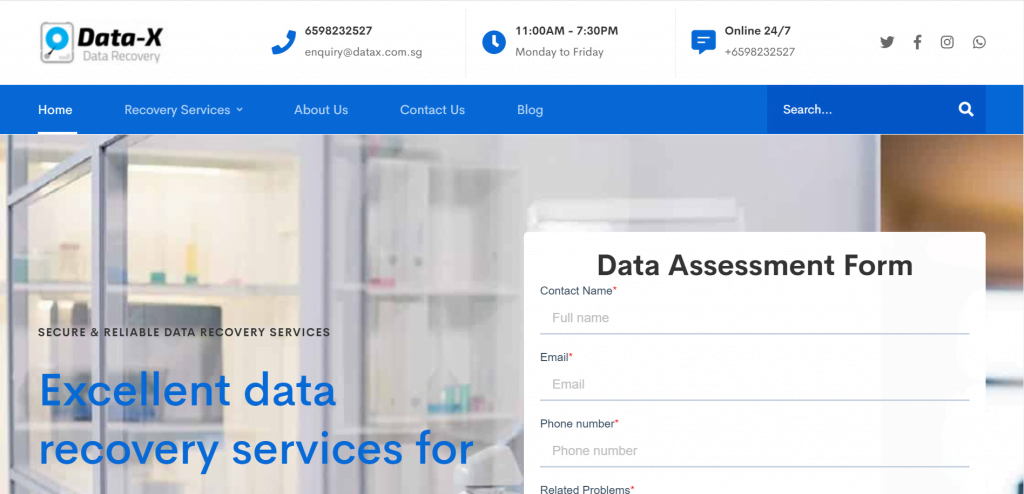1024x494 pixels.
Task: Open the Blog menu item
Action: pos(530,110)
